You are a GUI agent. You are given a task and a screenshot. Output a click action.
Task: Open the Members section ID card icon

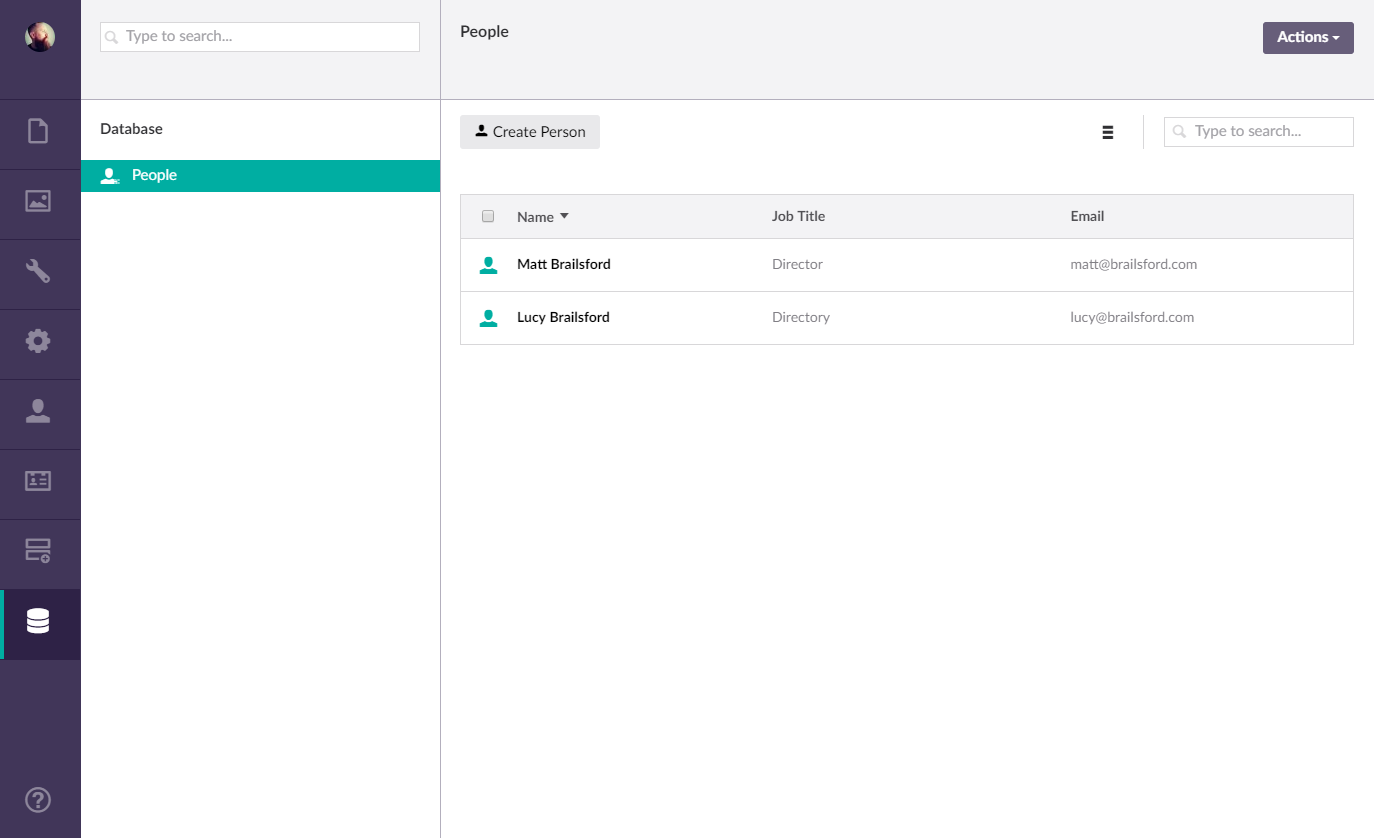[x=38, y=481]
